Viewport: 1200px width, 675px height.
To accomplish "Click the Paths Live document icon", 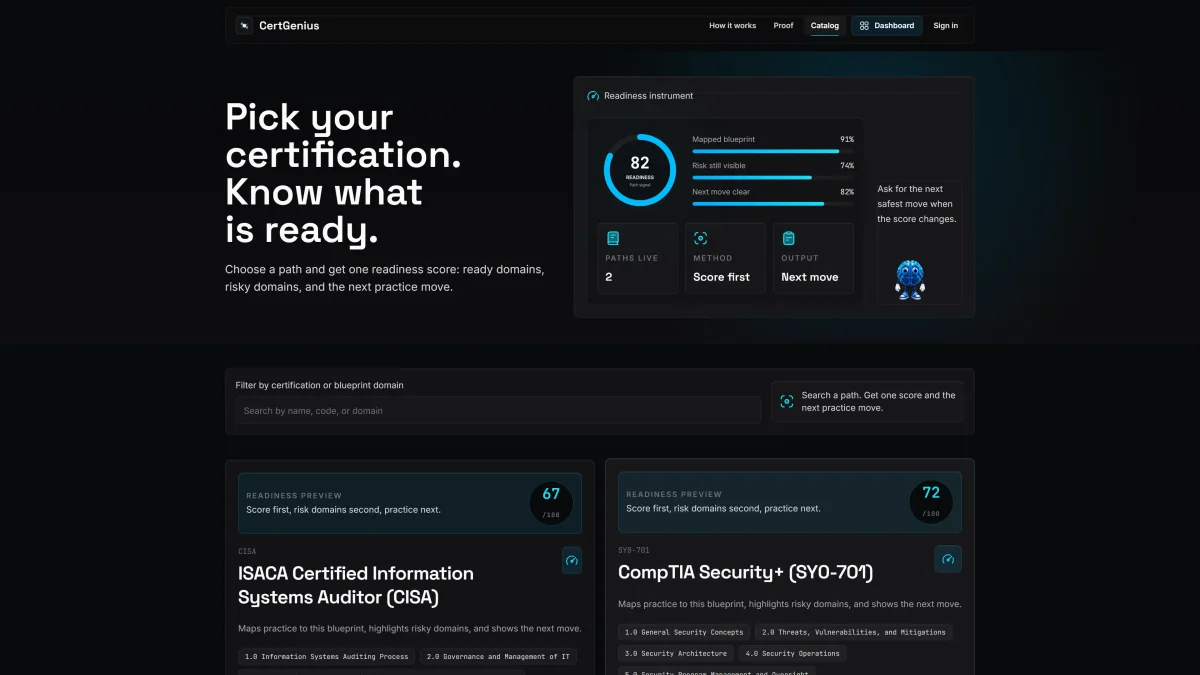I will click(613, 238).
